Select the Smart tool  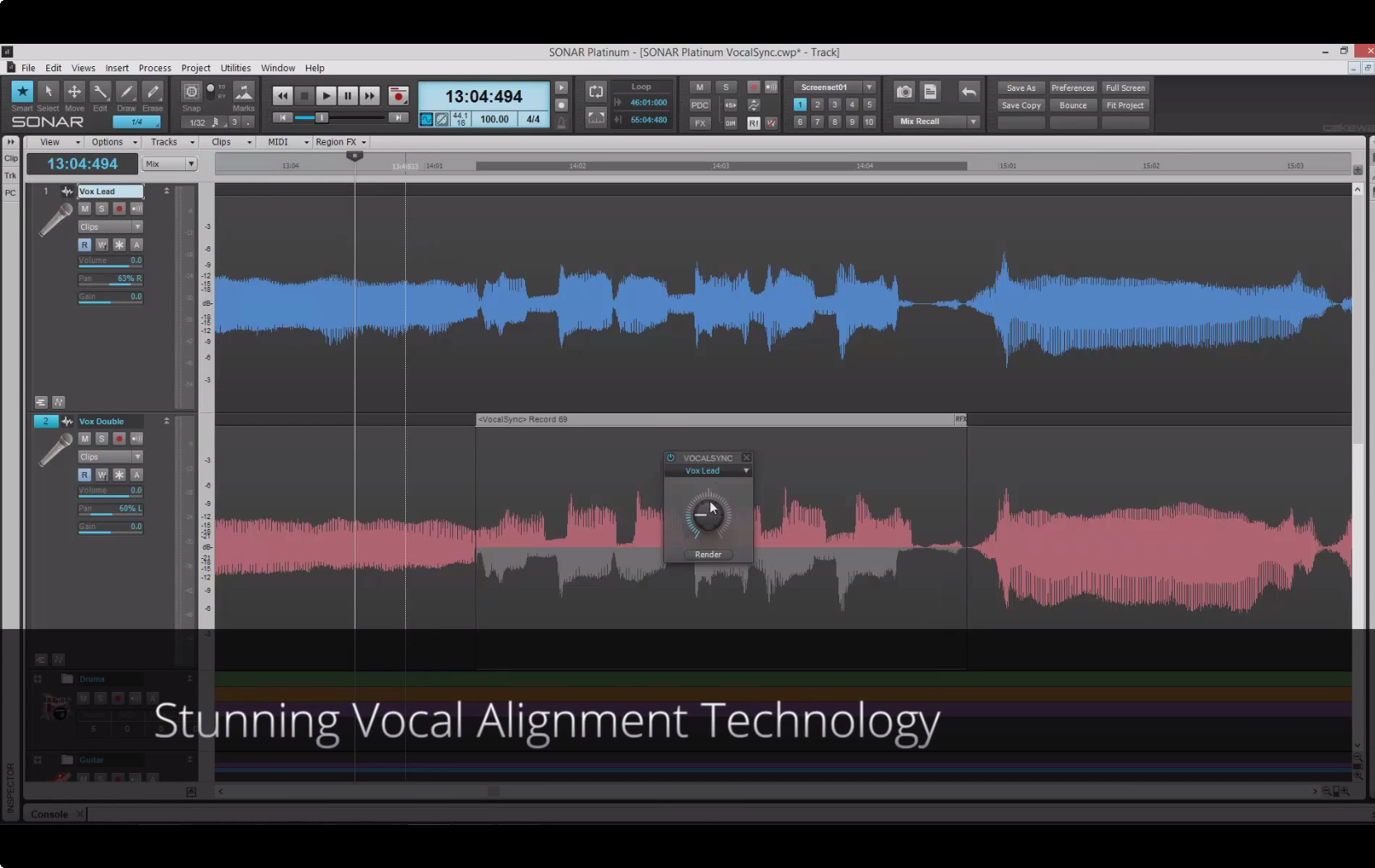click(x=22, y=92)
